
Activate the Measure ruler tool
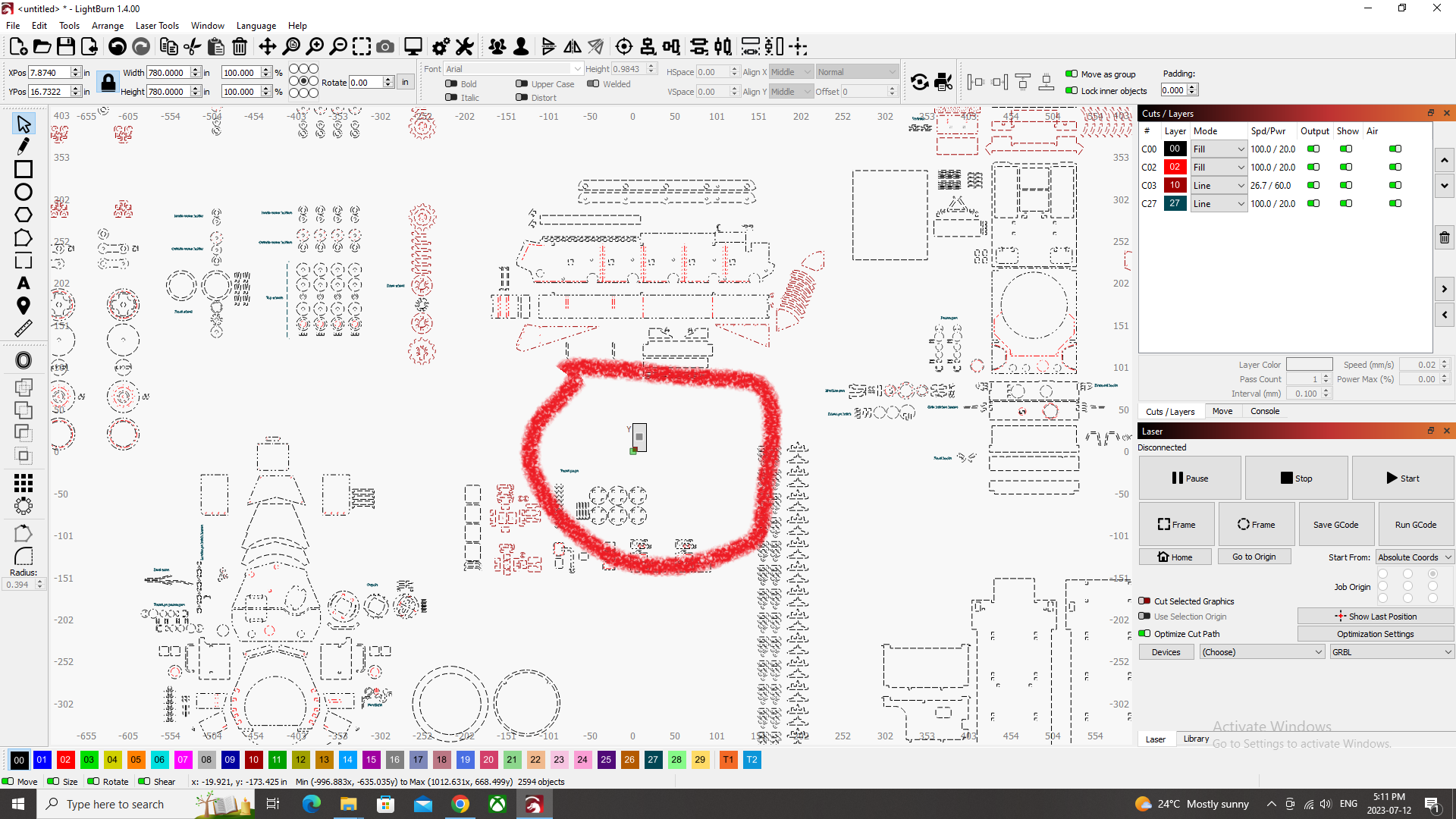[24, 328]
